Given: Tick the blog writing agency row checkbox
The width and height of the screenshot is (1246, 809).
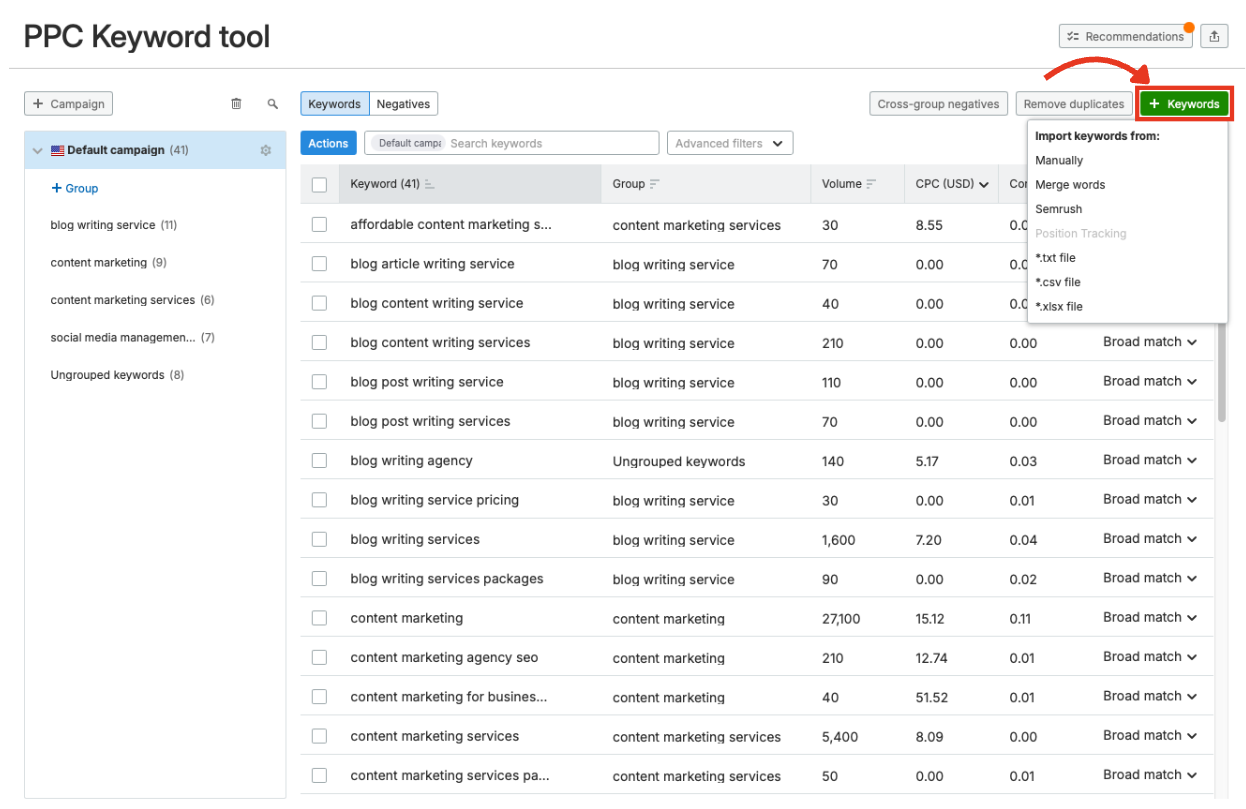Looking at the screenshot, I should pyautogui.click(x=319, y=460).
